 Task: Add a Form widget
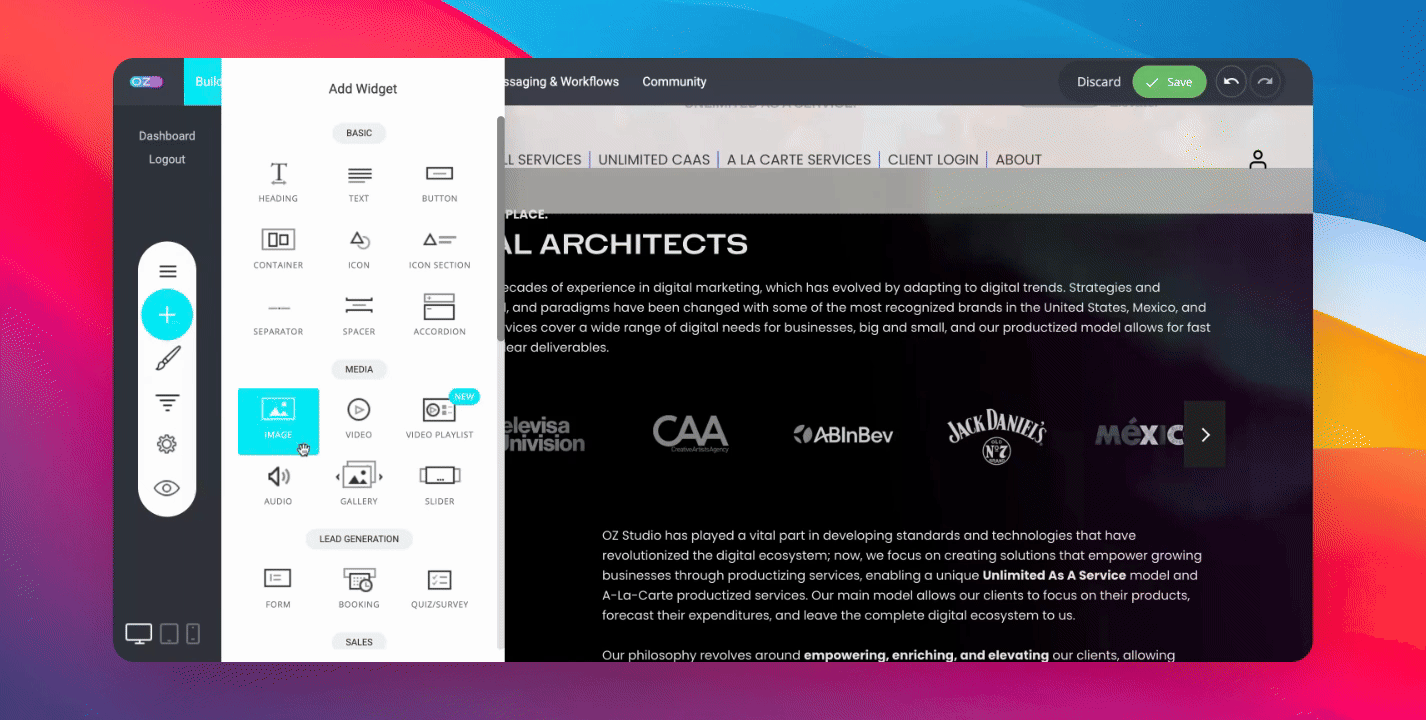pyautogui.click(x=278, y=588)
